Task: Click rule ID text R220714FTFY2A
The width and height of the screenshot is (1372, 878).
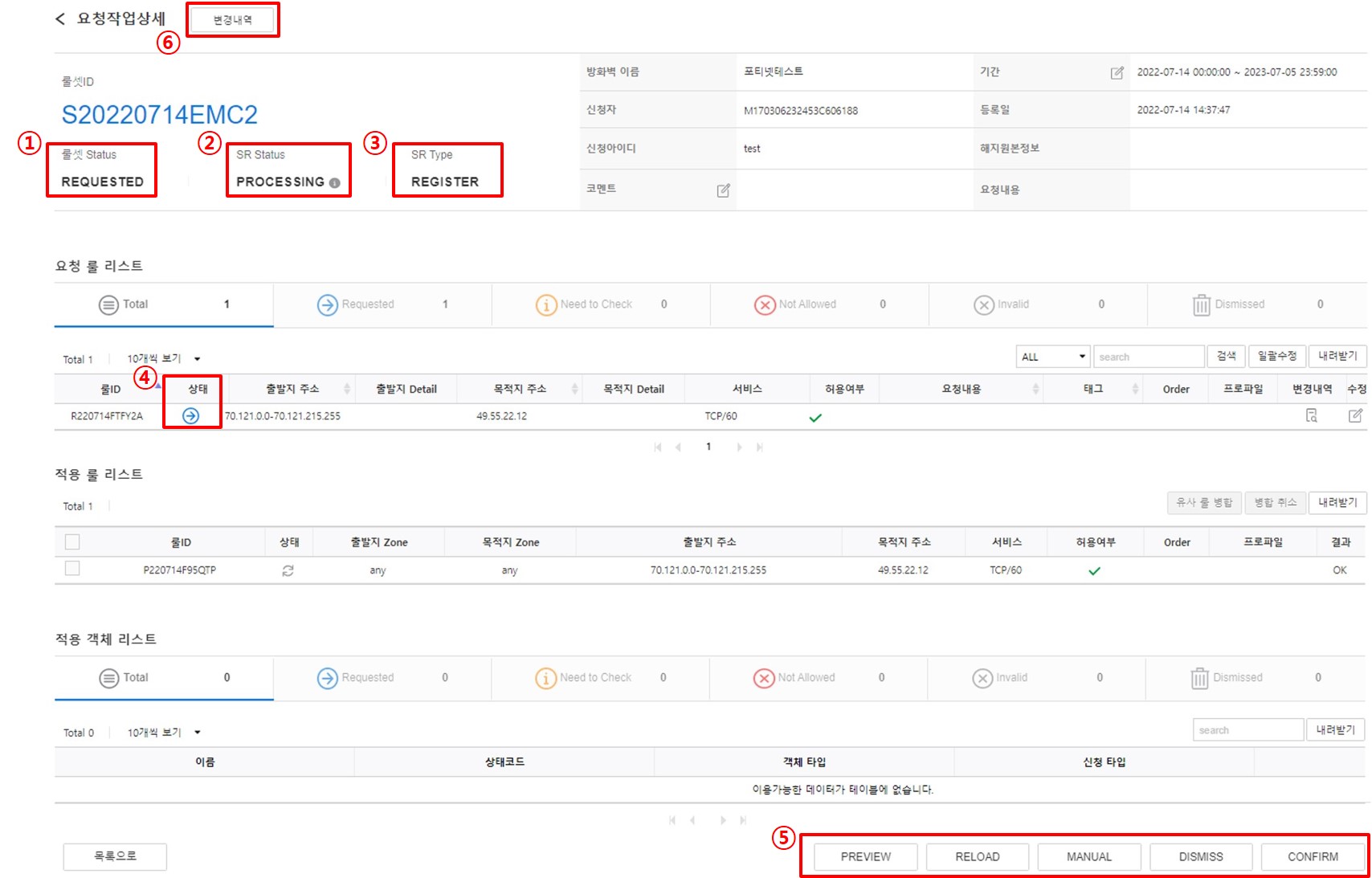Action: pyautogui.click(x=107, y=416)
